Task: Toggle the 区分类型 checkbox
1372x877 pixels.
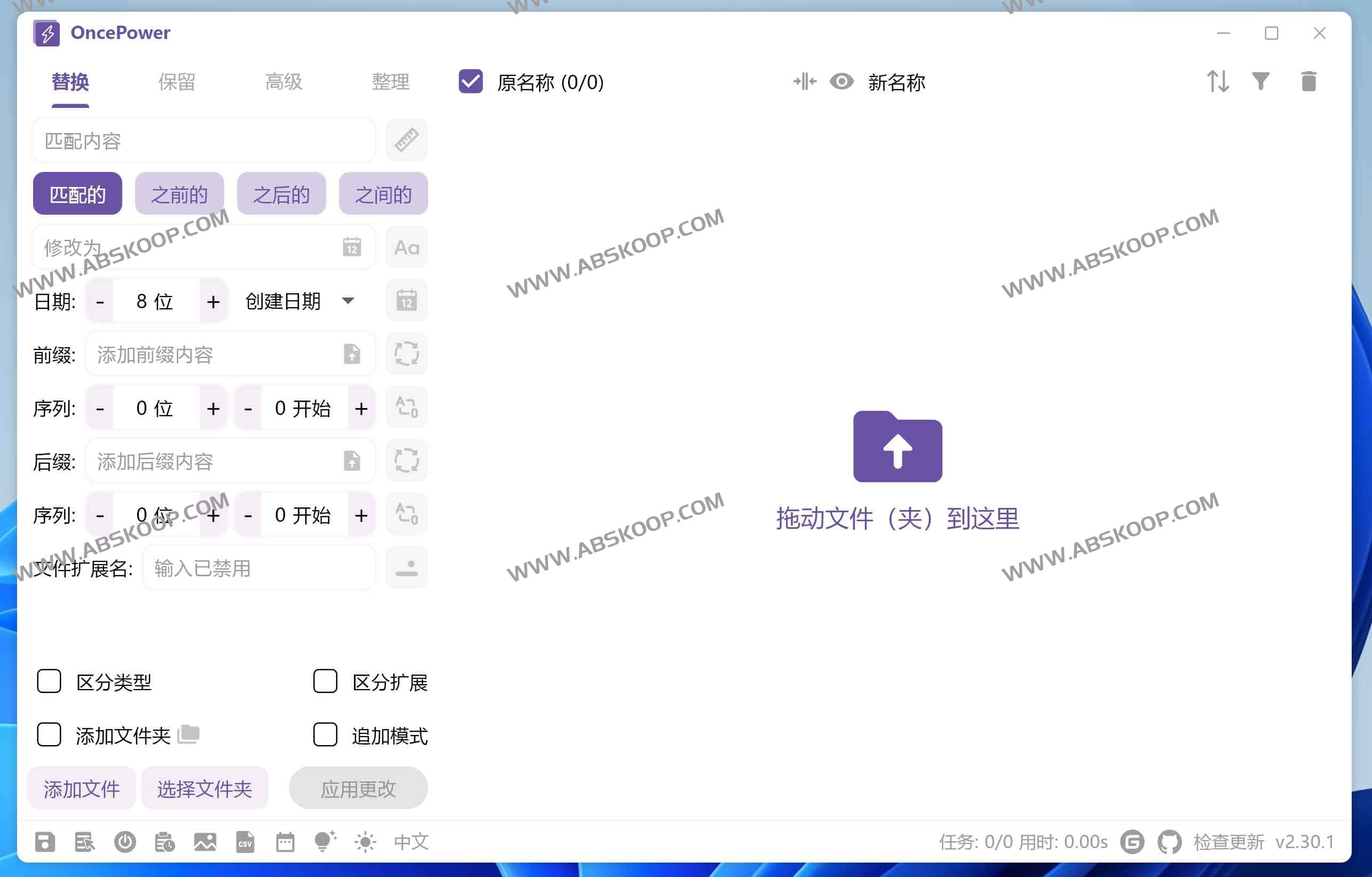Action: coord(49,681)
